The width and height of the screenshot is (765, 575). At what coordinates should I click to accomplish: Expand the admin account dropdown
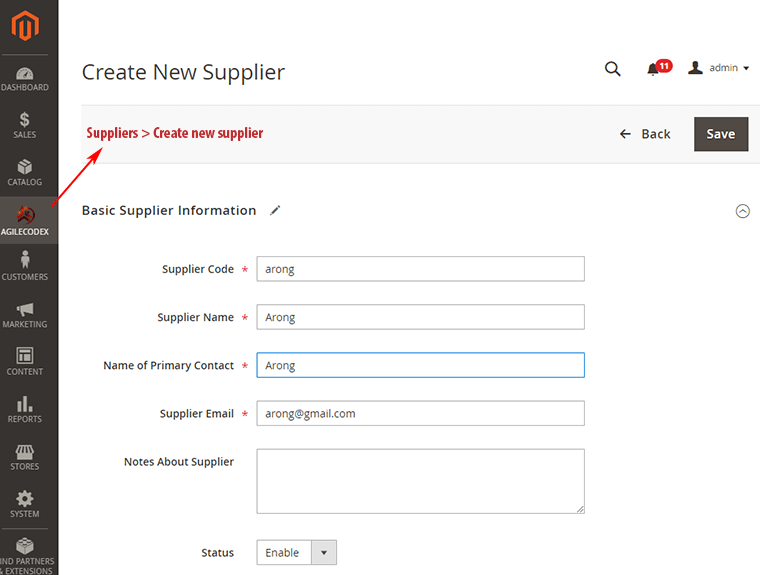tap(718, 68)
